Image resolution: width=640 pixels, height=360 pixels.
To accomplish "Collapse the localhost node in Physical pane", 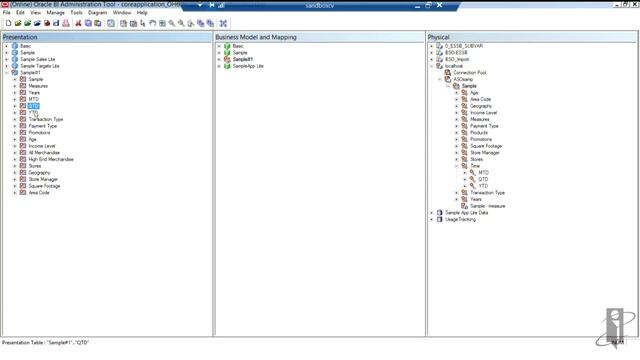I will 431,66.
